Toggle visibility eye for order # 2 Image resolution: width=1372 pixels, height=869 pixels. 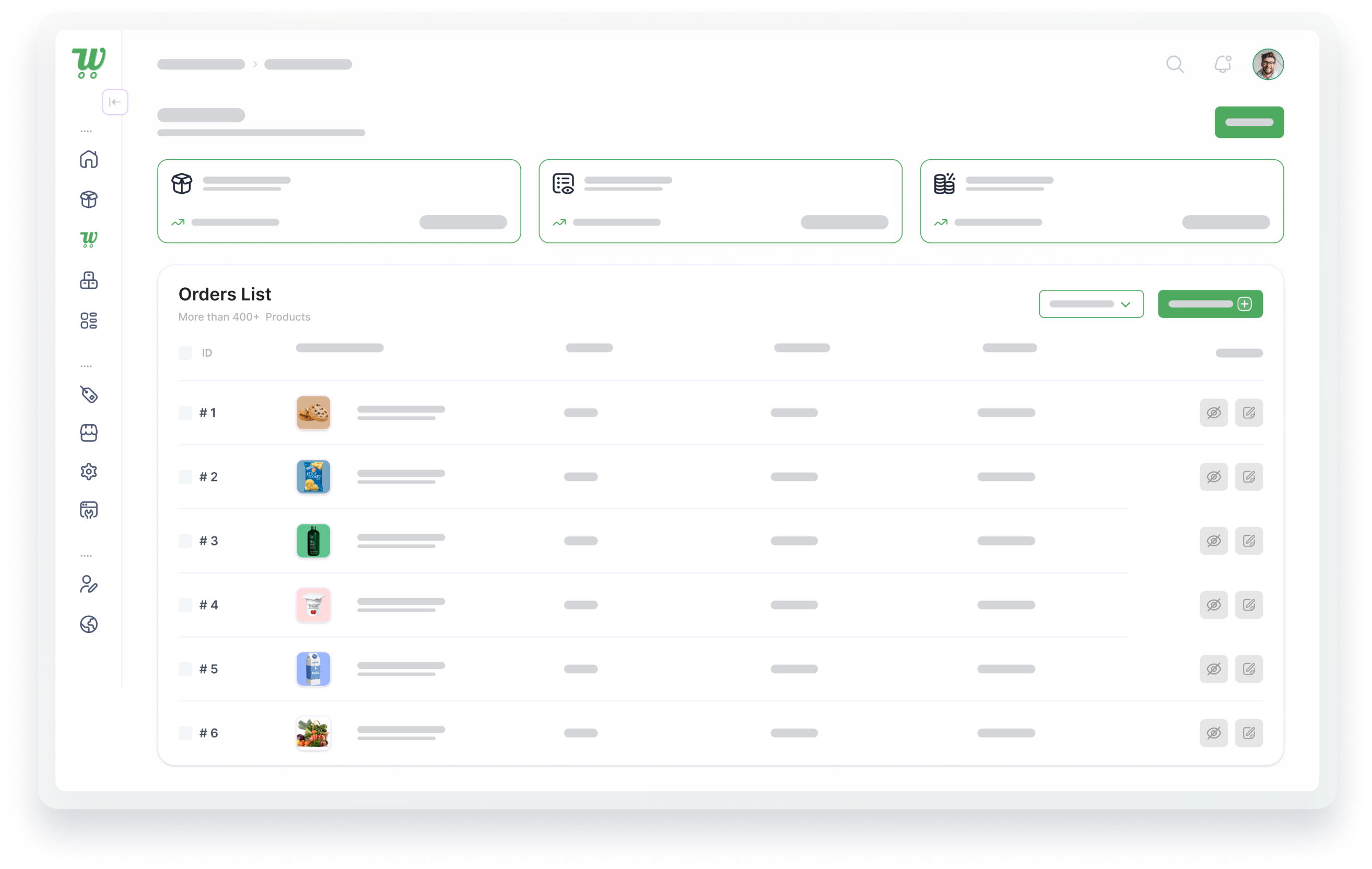[x=1214, y=477]
